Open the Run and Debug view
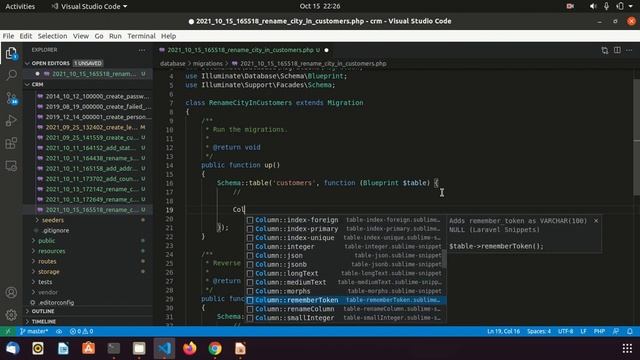The image size is (640, 360). point(11,120)
